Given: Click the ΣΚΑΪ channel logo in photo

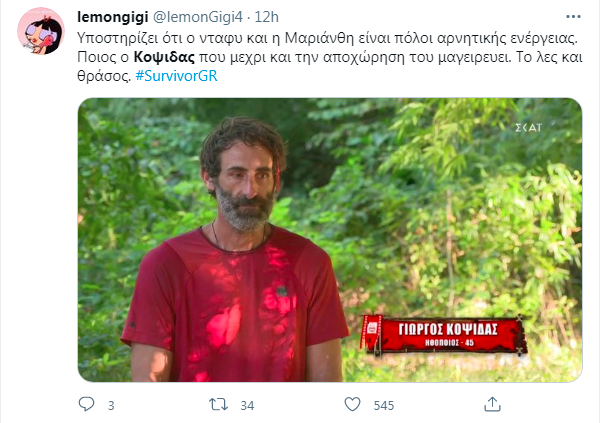Looking at the screenshot, I should (529, 128).
